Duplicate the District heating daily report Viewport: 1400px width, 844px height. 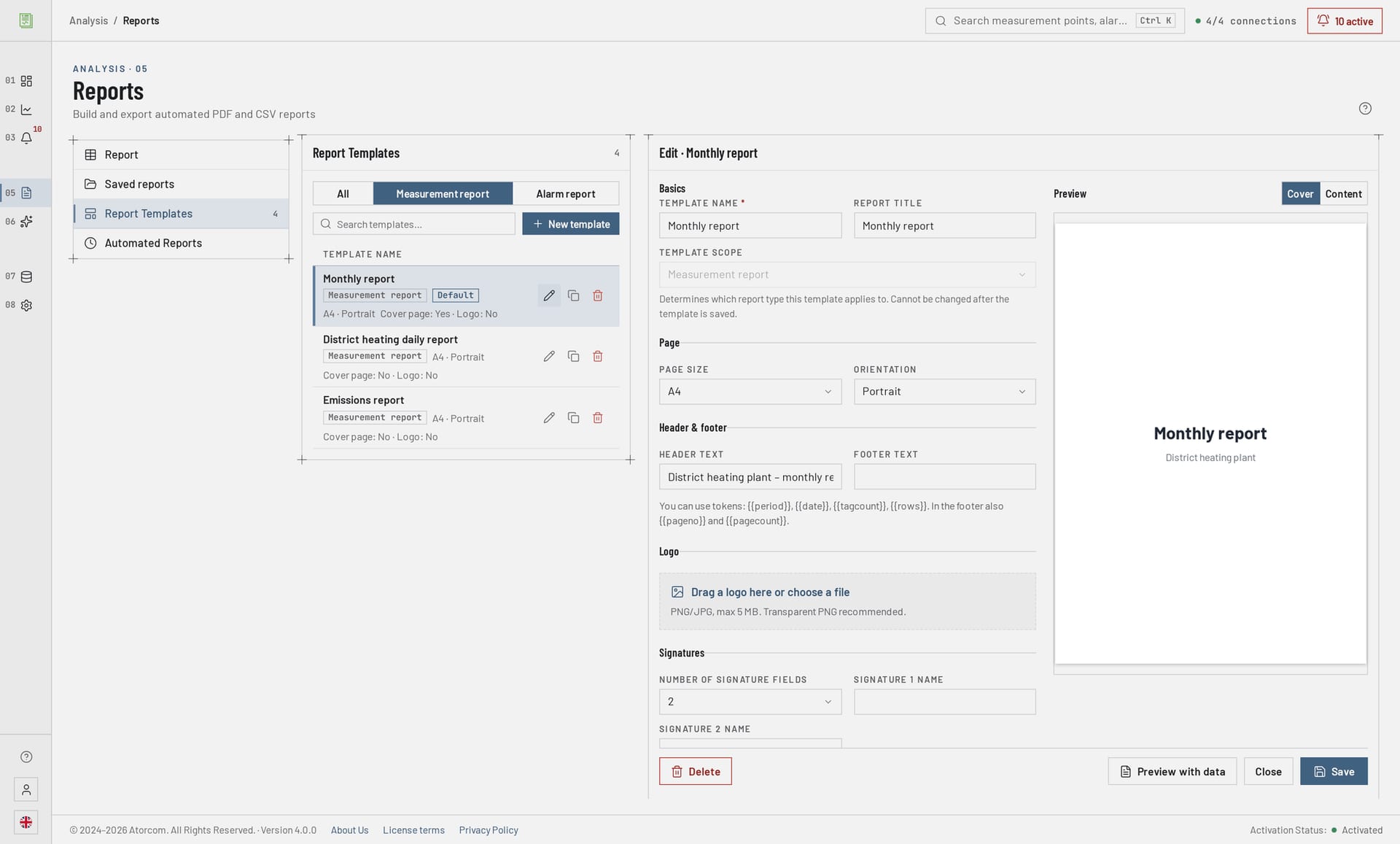pos(574,356)
